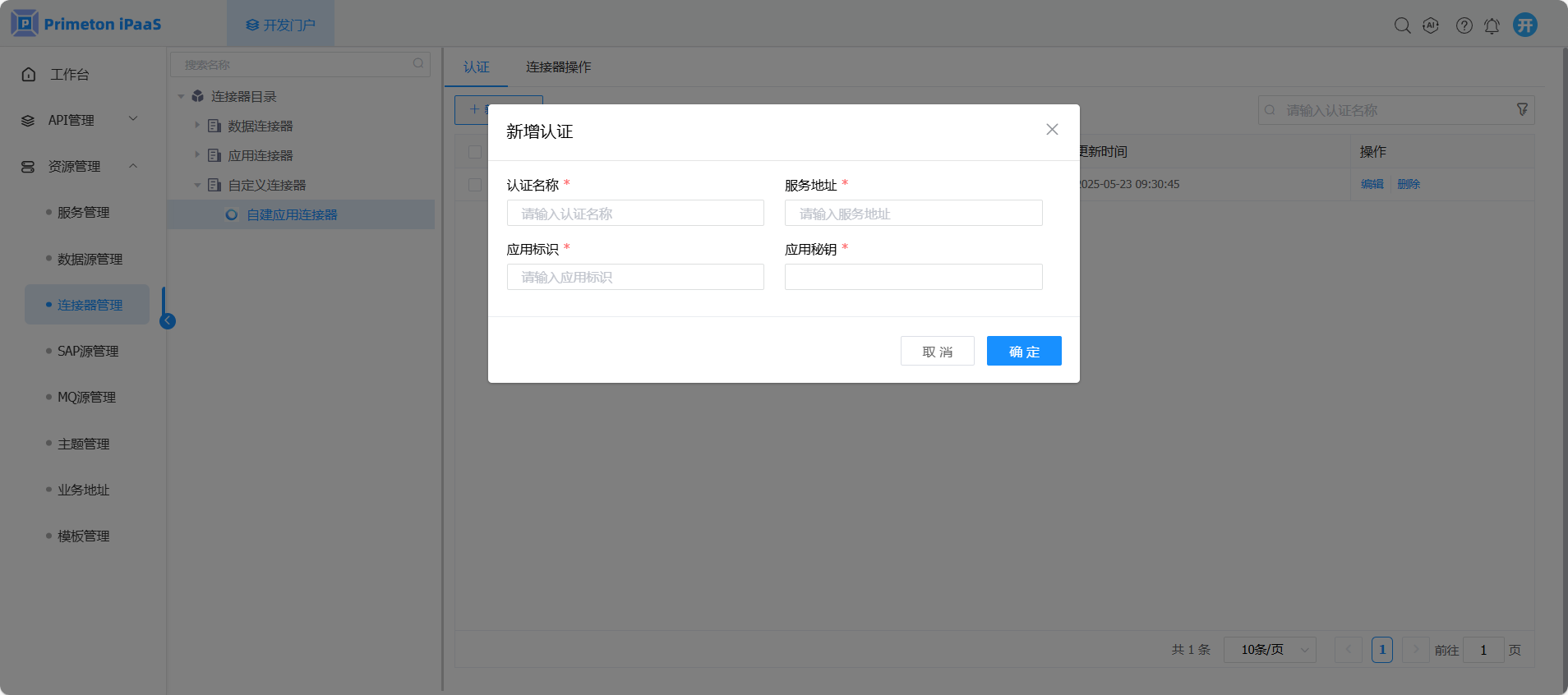Check the first table row checkbox

pyautogui.click(x=475, y=185)
